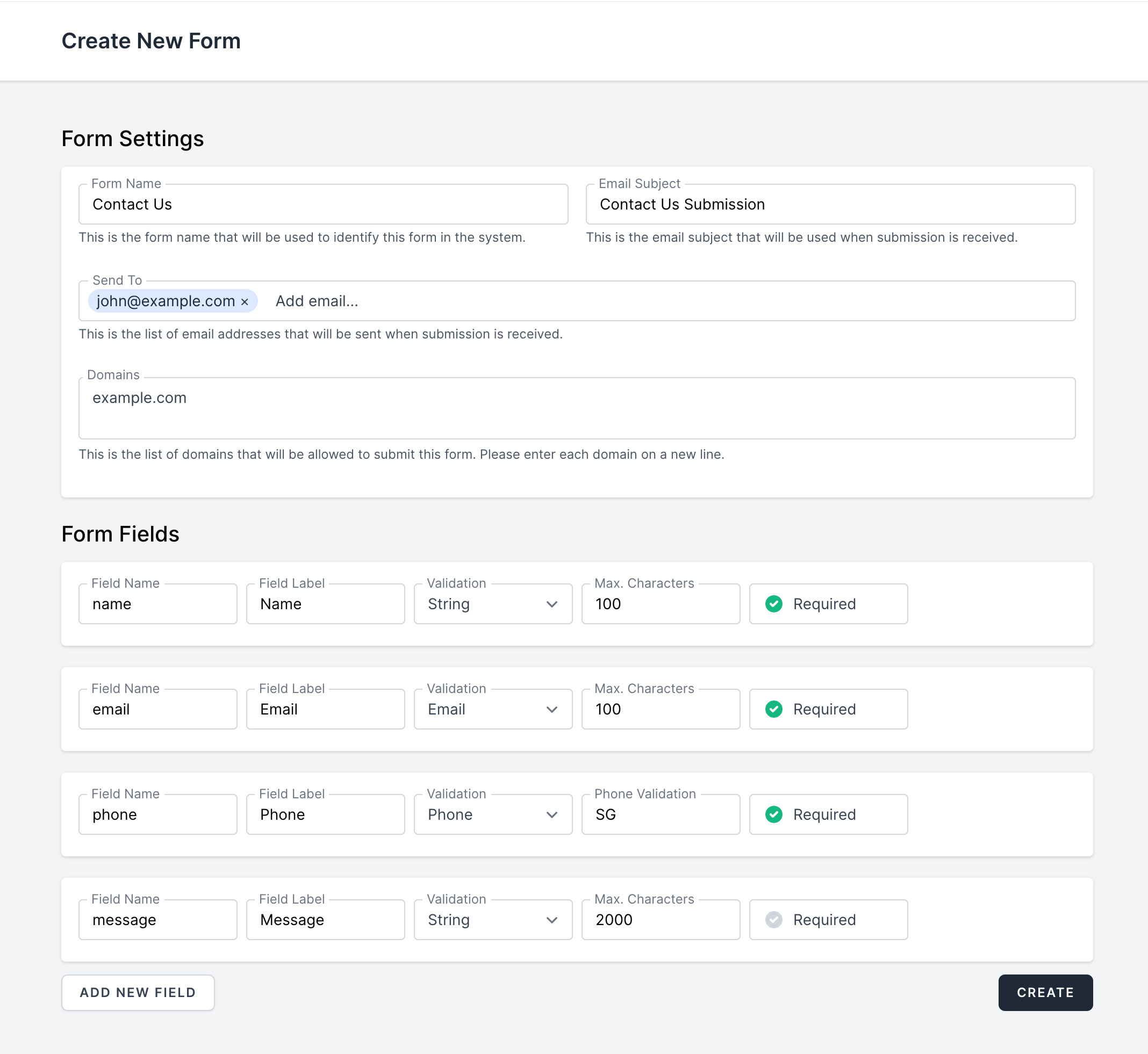The image size is (1148, 1054).
Task: Edit the Form Name input
Action: point(323,204)
